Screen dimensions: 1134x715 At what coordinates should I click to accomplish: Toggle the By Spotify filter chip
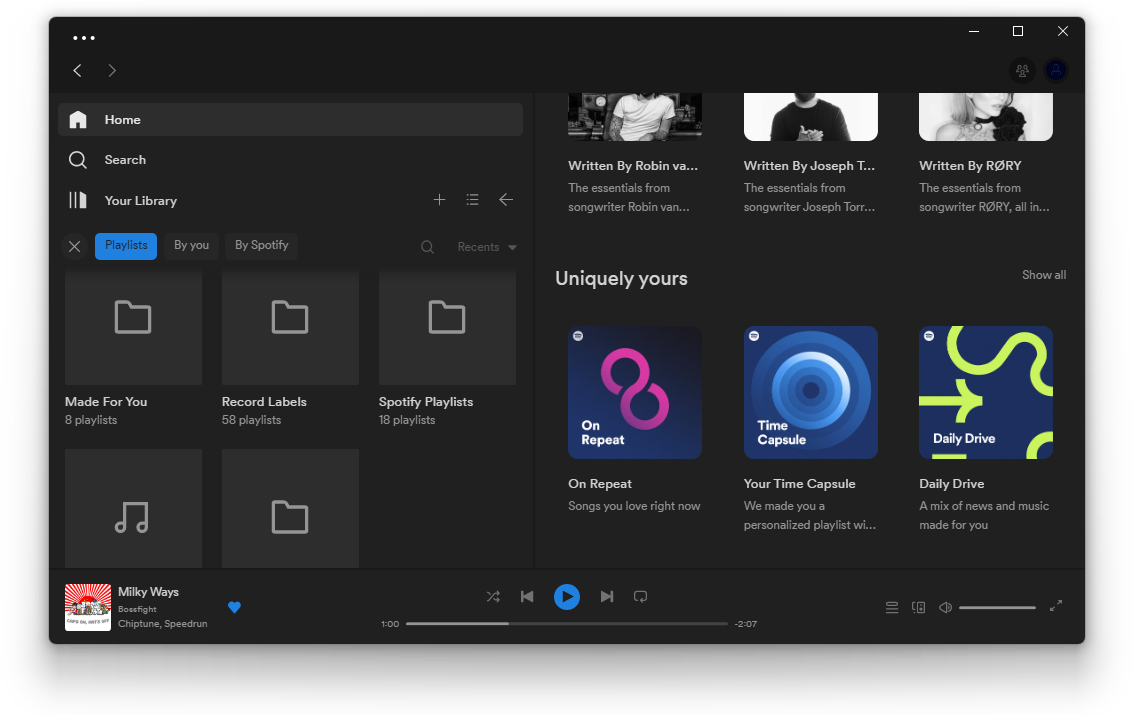pyautogui.click(x=261, y=246)
